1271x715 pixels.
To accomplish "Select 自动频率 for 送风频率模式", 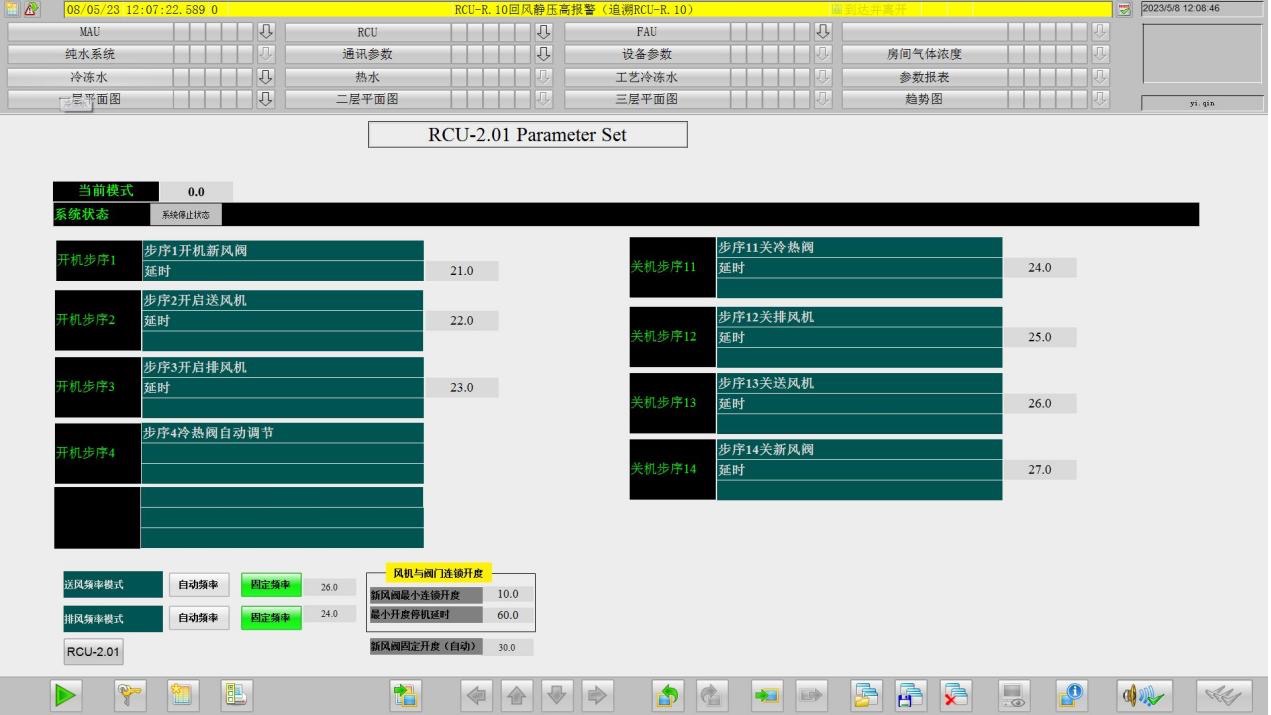I will coord(198,586).
